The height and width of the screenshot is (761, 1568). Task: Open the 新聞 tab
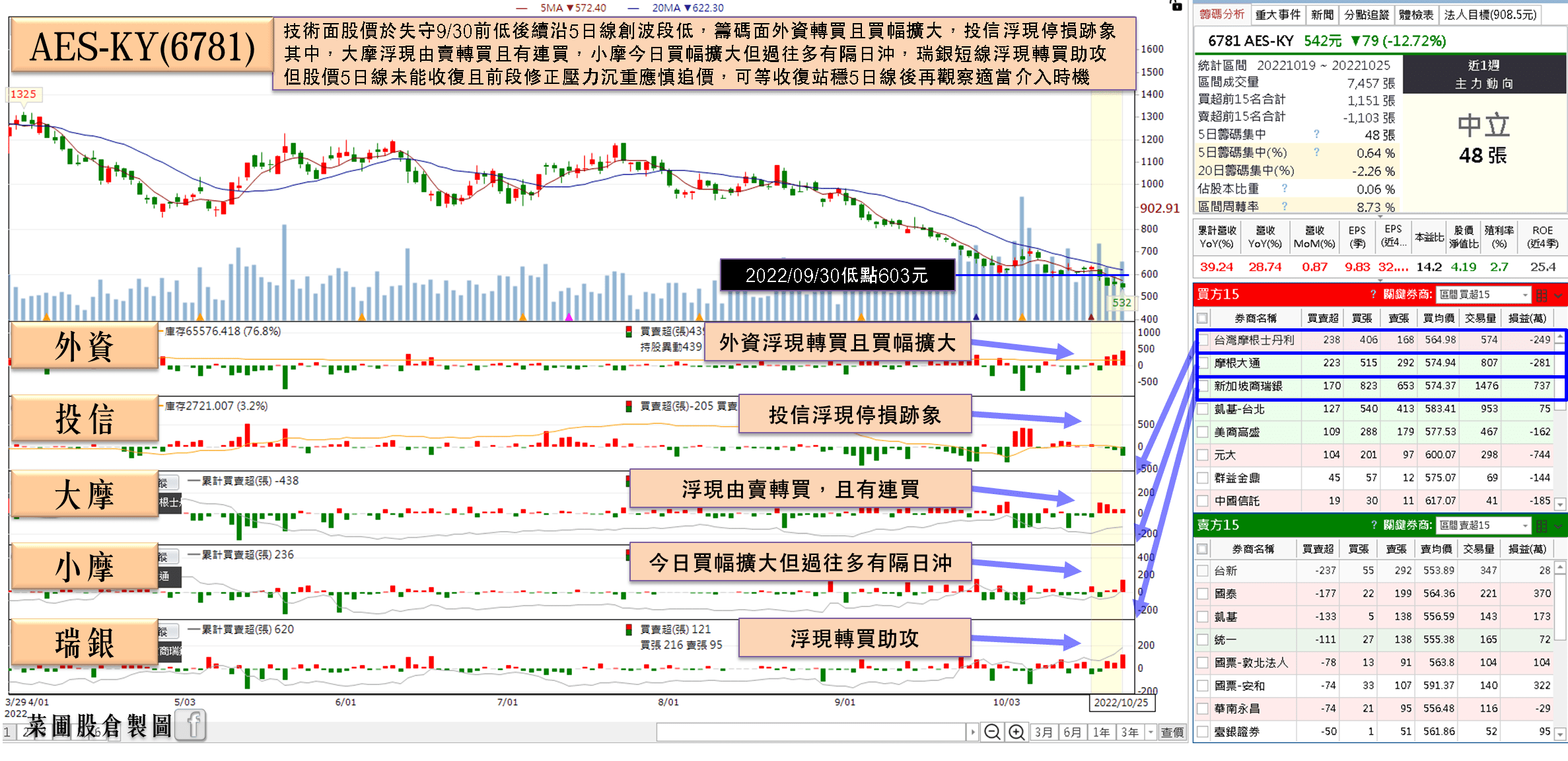tap(1322, 15)
